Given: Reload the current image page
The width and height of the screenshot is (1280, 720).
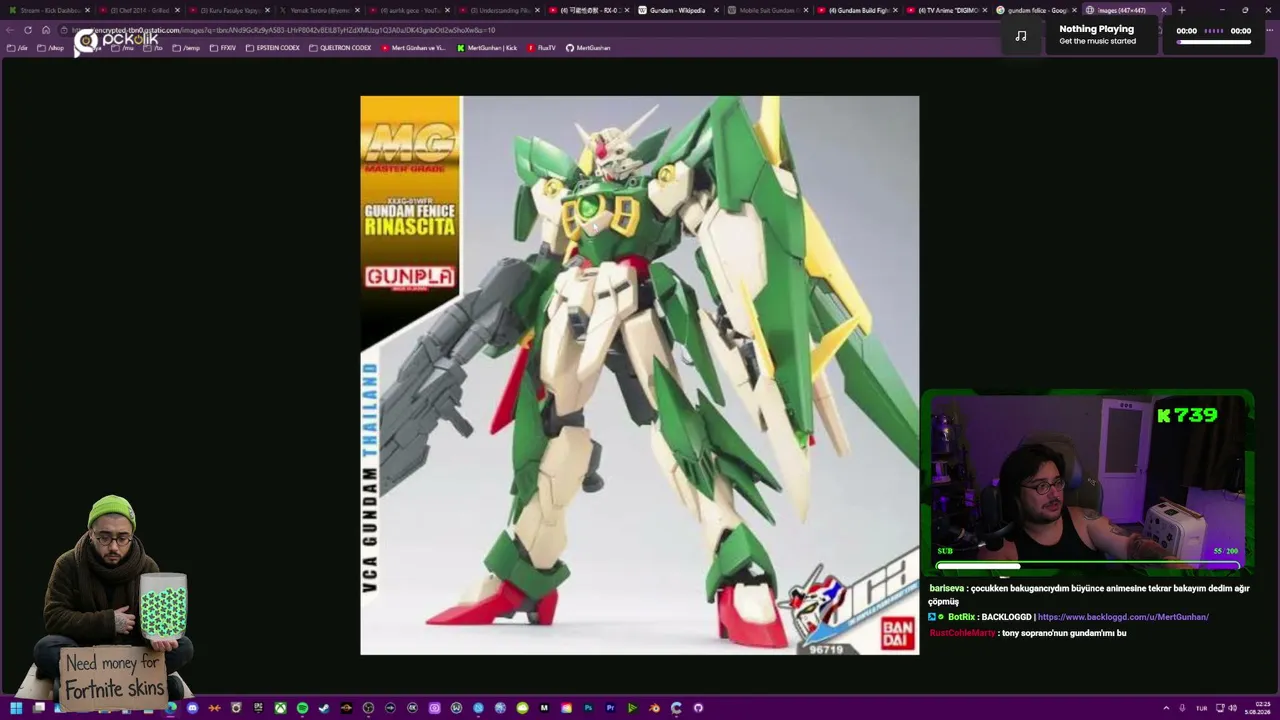Looking at the screenshot, I should pyautogui.click(x=28, y=30).
